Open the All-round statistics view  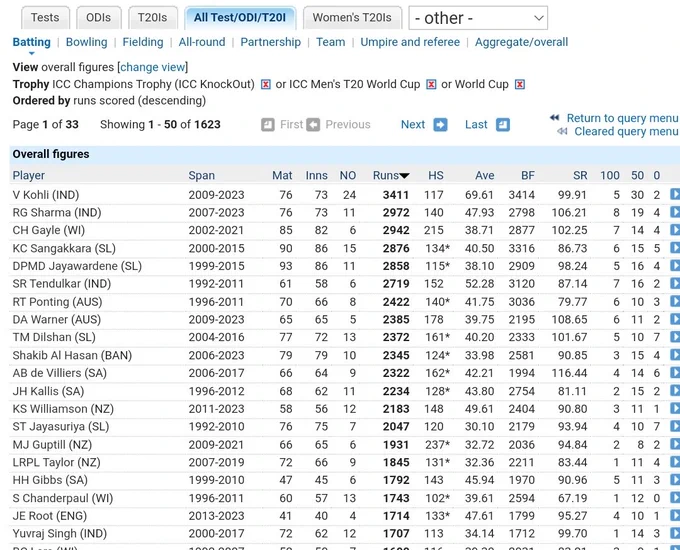point(202,42)
